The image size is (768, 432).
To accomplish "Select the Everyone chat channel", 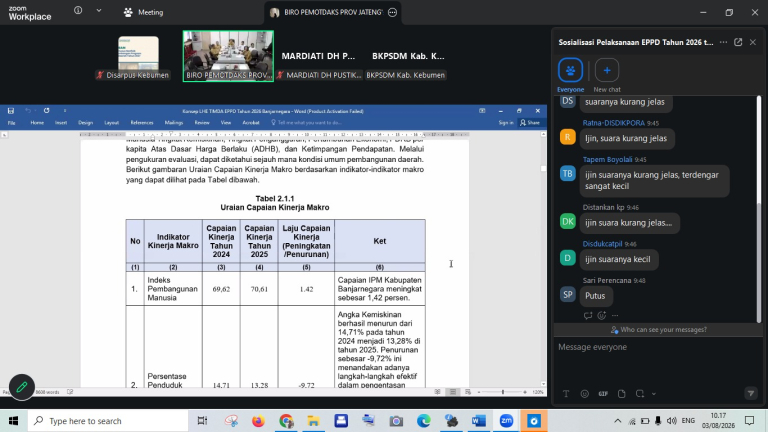I will point(570,75).
